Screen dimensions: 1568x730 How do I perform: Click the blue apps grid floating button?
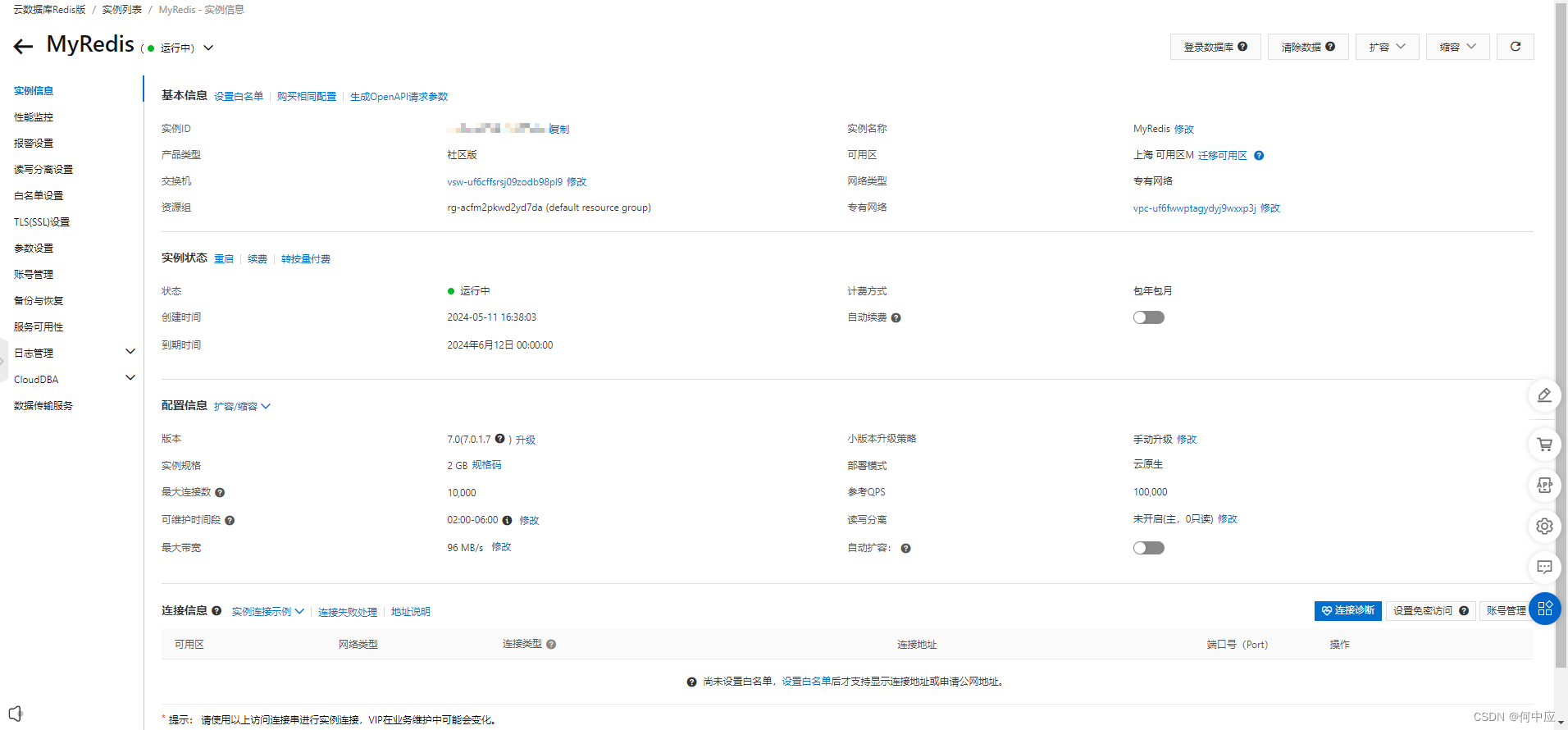pyautogui.click(x=1544, y=609)
